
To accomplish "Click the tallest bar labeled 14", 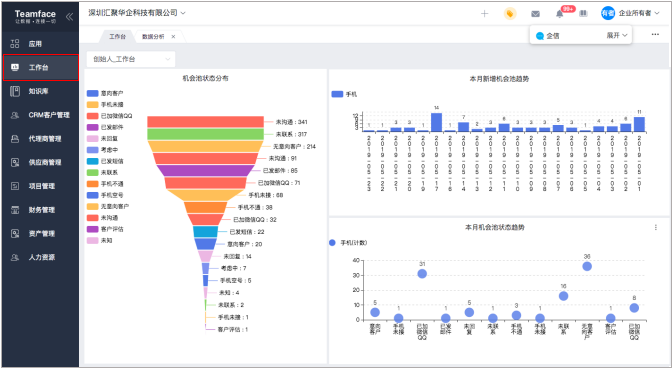I will (436, 122).
